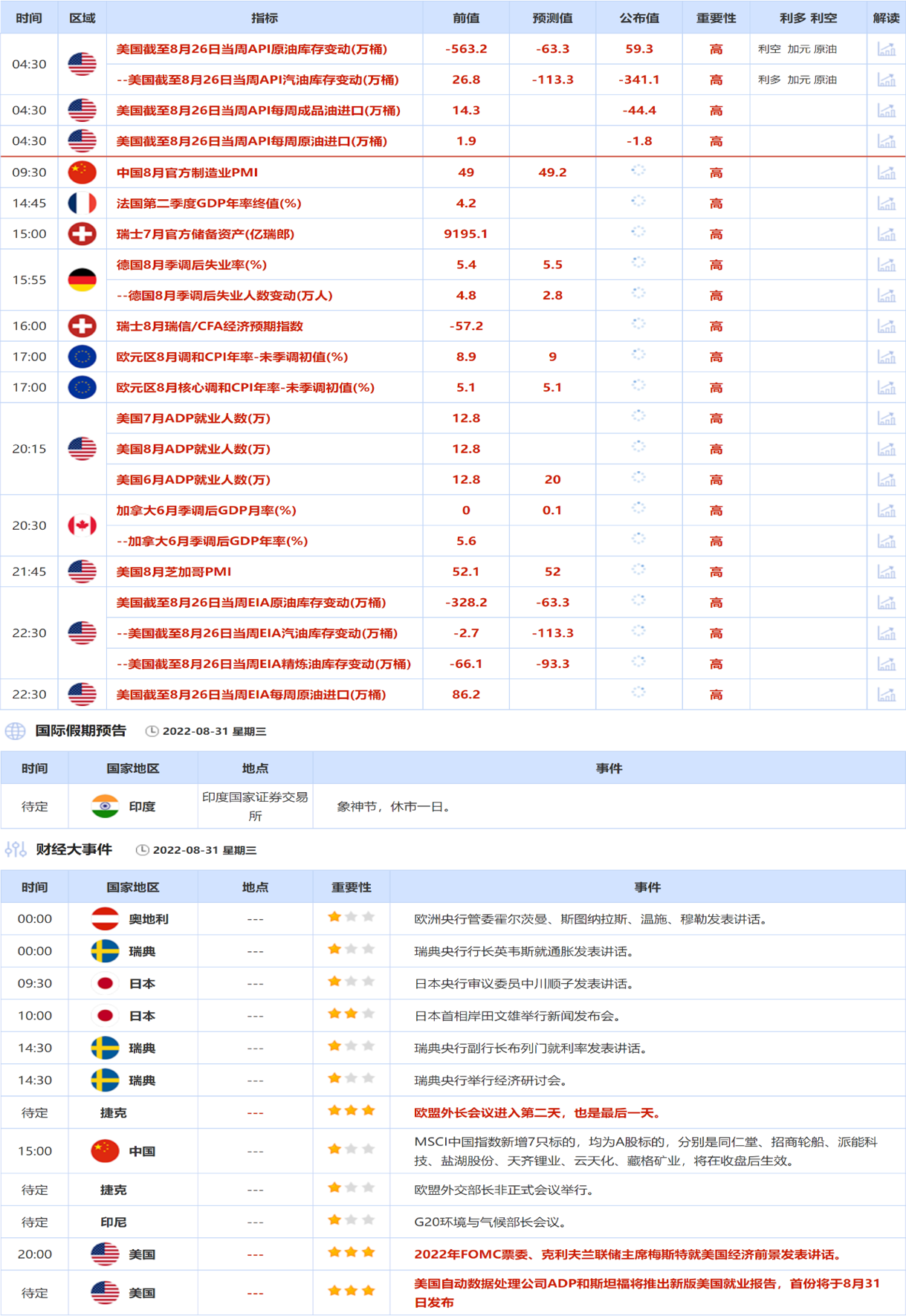
Task: Open chart icon for 欧元区8月调和CPI年率
Action: (886, 357)
